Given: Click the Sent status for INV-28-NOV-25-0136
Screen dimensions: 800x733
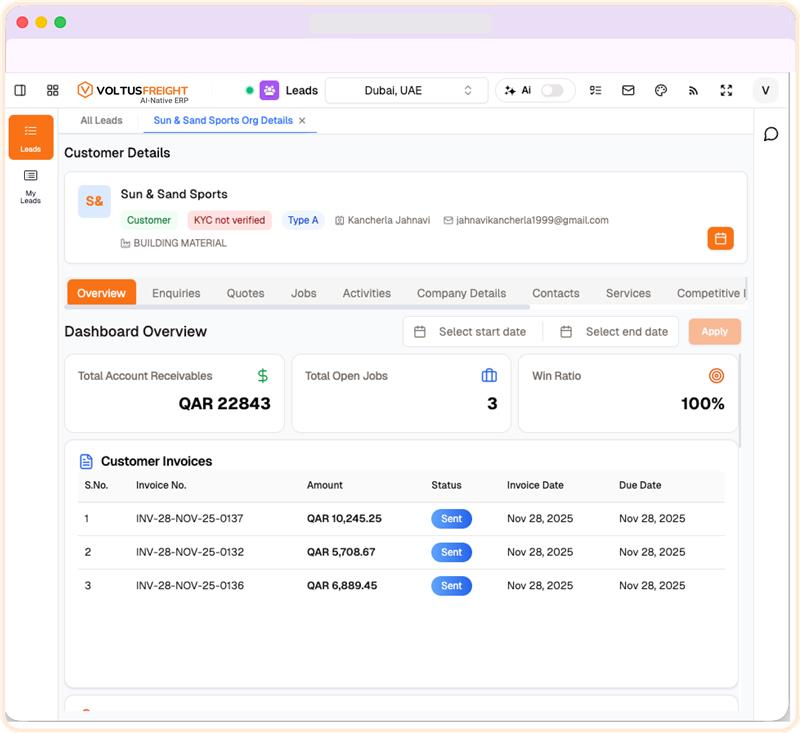Looking at the screenshot, I should [452, 586].
